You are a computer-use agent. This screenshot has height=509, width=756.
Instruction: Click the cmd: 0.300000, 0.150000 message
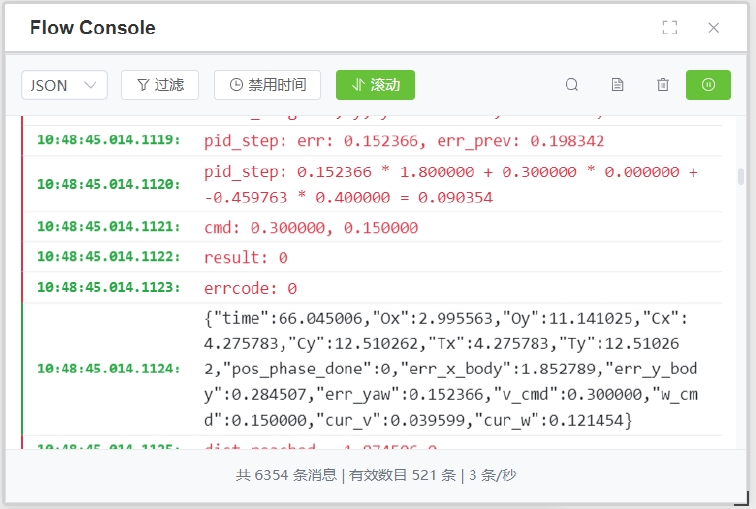pyautogui.click(x=311, y=228)
